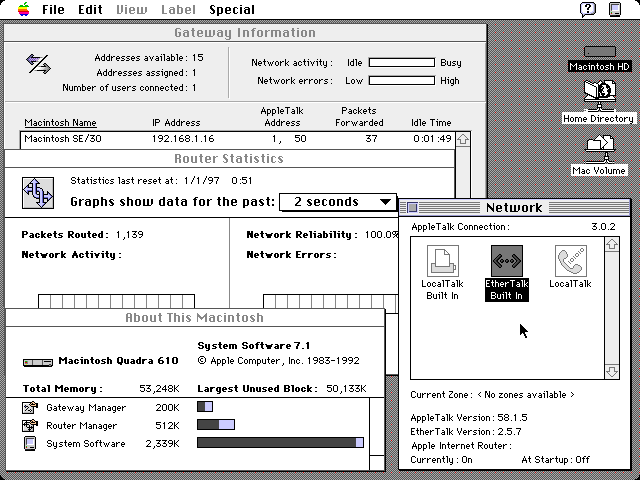Click the Gateway Manager application icon
The image size is (640, 480).
30,407
